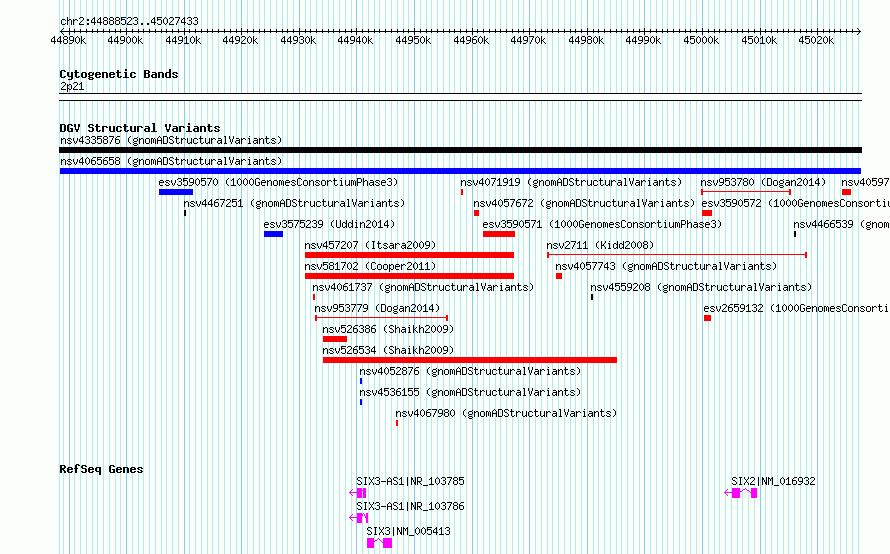This screenshot has height=554, width=890.
Task: Click the SIX3-AS1 NR_103785 magenta gene glyph
Action: [x=358, y=493]
